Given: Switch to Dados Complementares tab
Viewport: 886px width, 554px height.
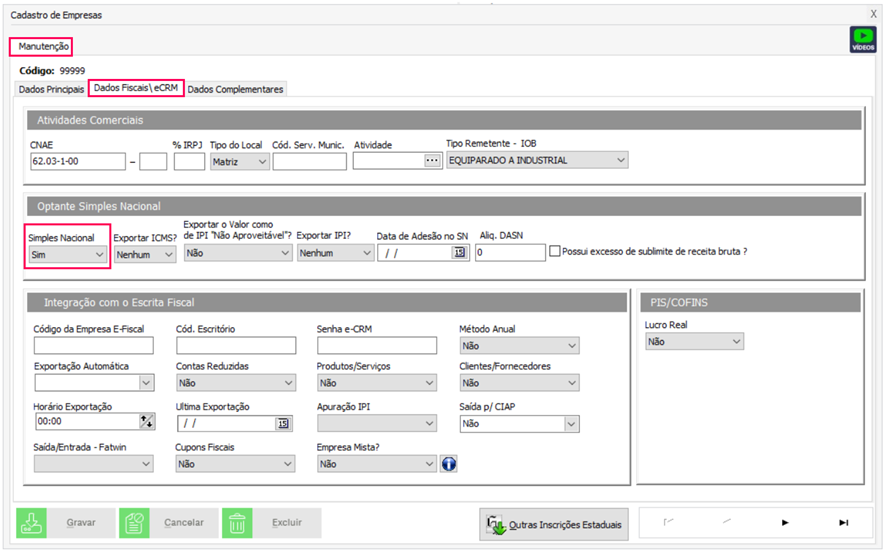Looking at the screenshot, I should click(236, 89).
